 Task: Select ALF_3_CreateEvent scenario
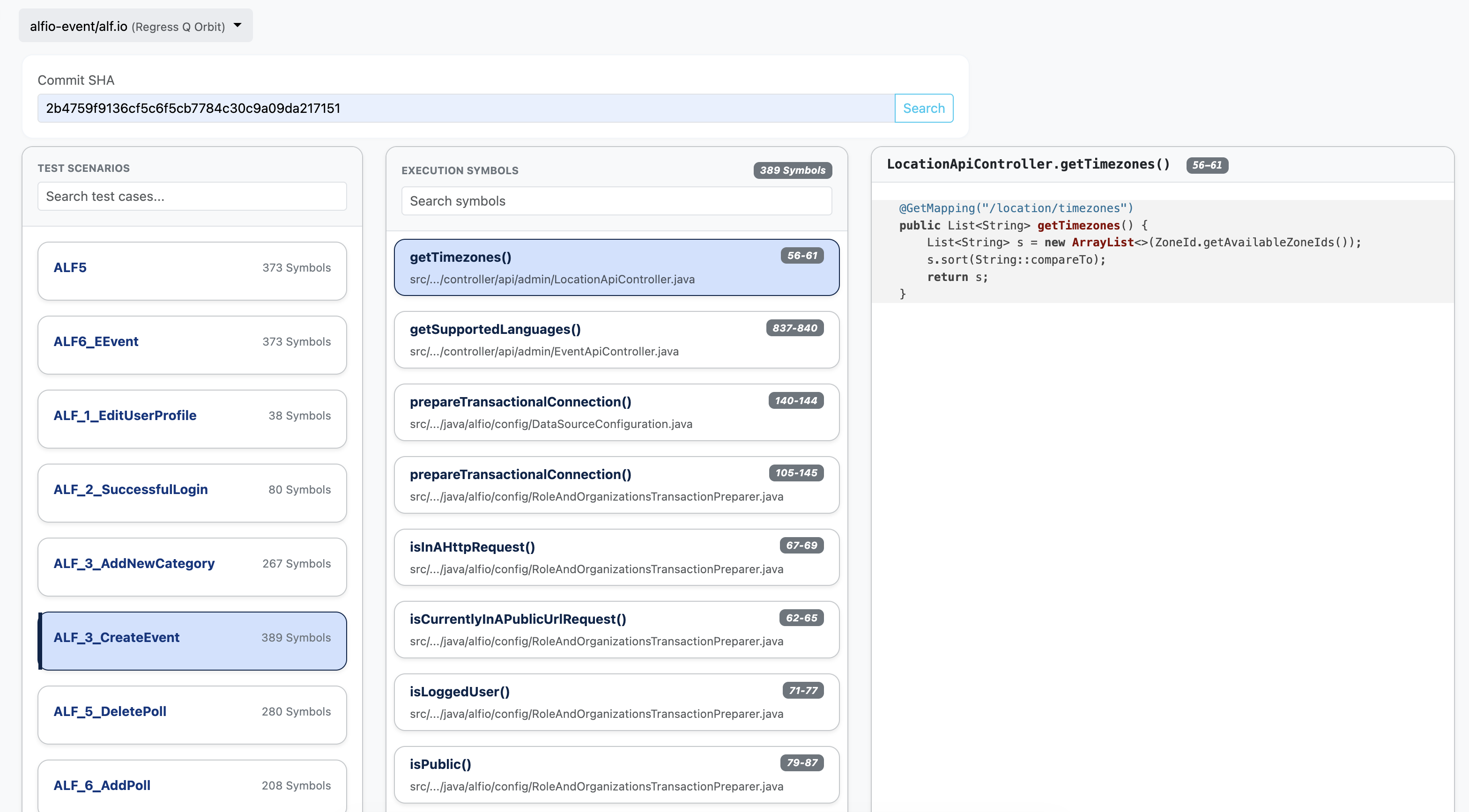coord(192,641)
